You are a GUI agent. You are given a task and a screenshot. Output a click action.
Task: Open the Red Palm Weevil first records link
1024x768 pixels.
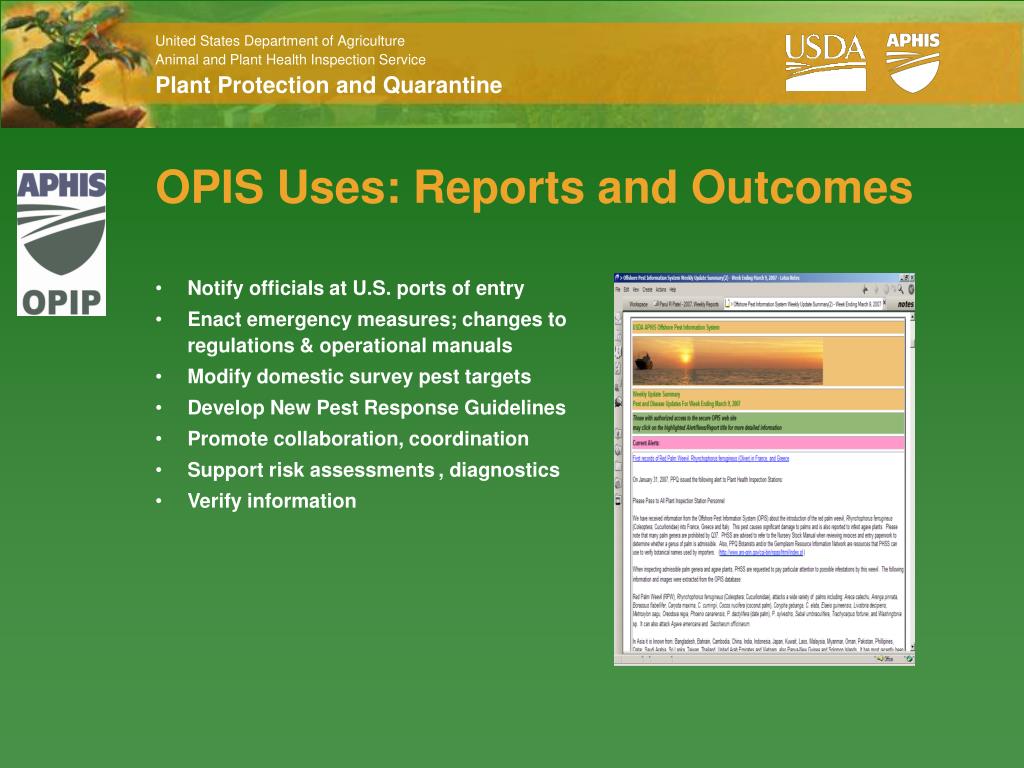point(711,458)
